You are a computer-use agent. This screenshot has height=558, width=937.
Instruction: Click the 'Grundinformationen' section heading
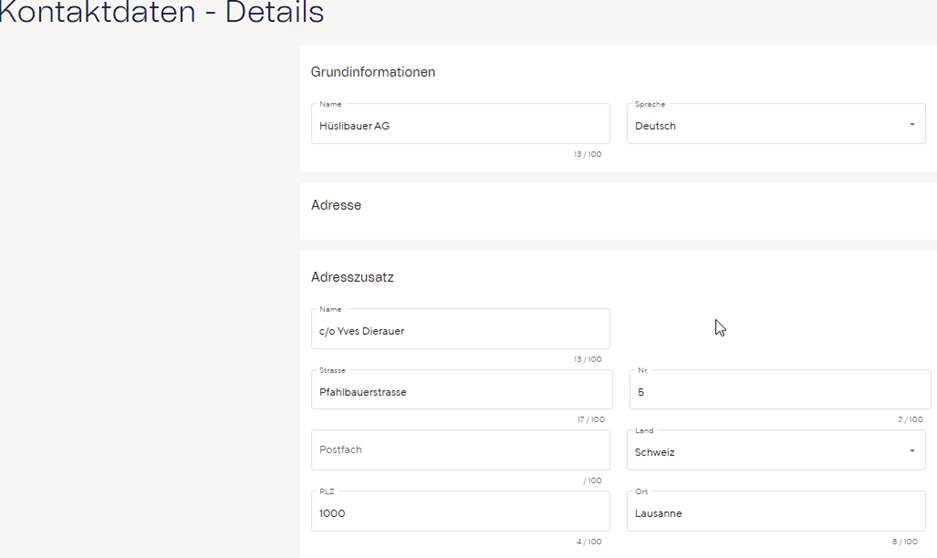[373, 72]
